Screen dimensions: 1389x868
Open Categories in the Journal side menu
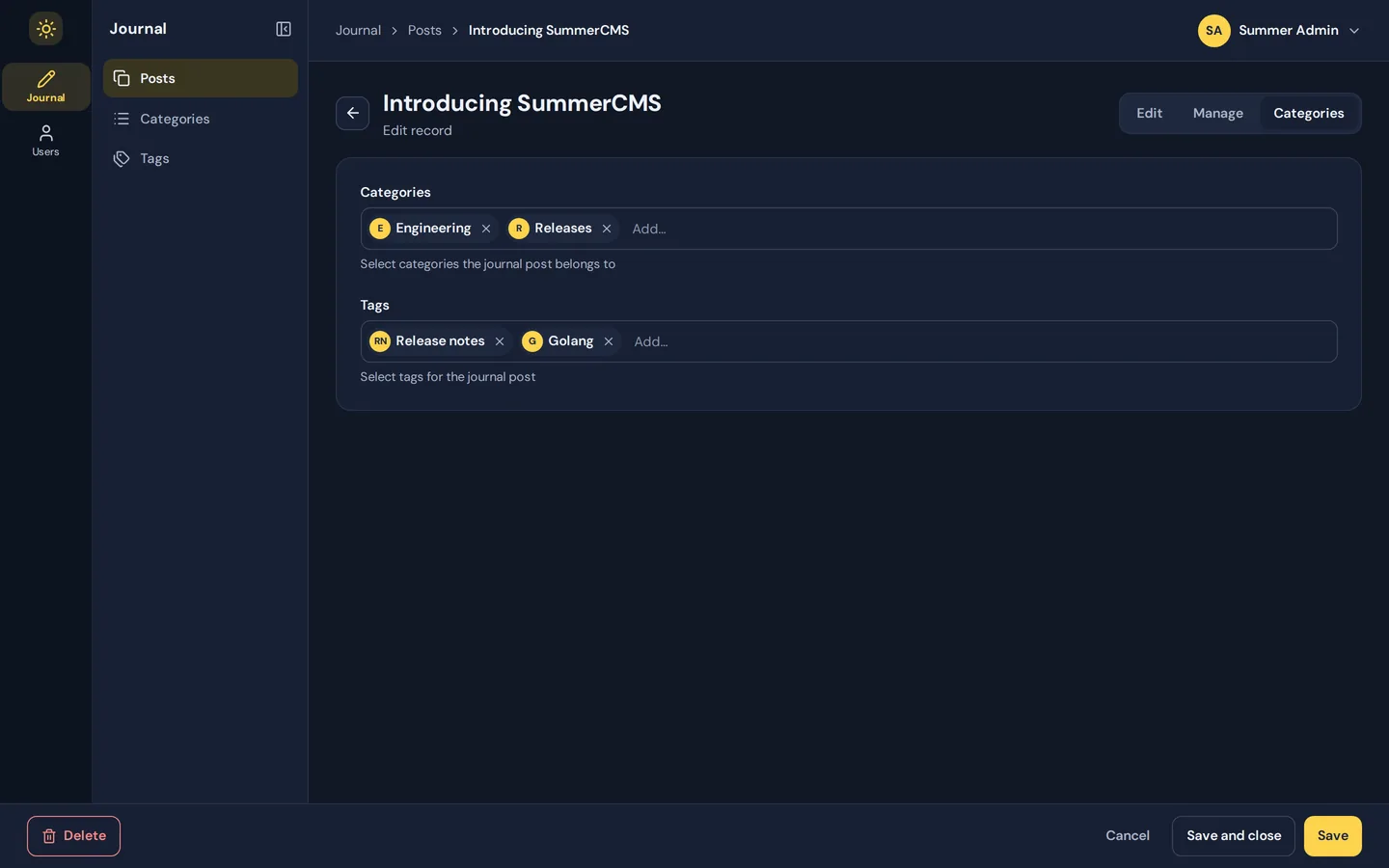pyautogui.click(x=201, y=119)
